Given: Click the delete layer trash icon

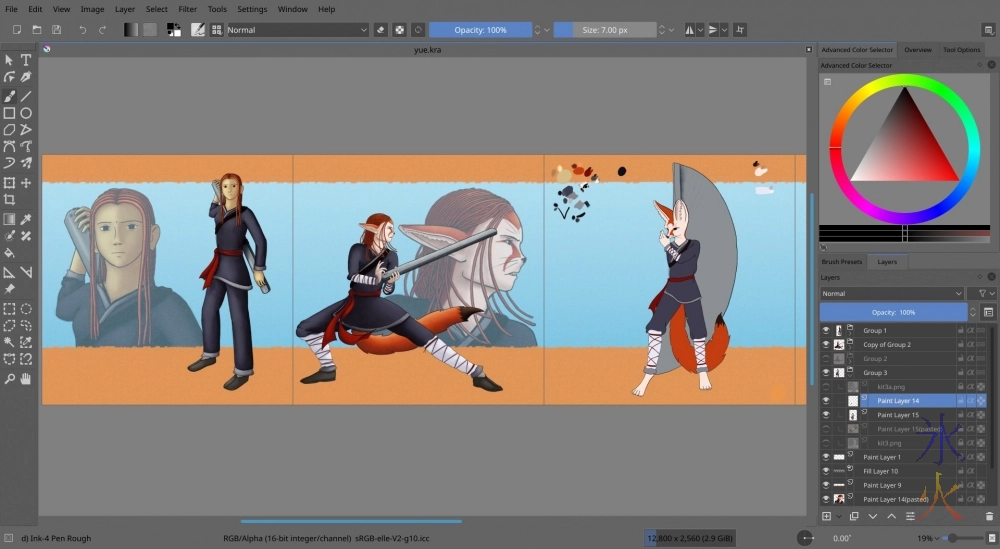Looking at the screenshot, I should [x=989, y=516].
